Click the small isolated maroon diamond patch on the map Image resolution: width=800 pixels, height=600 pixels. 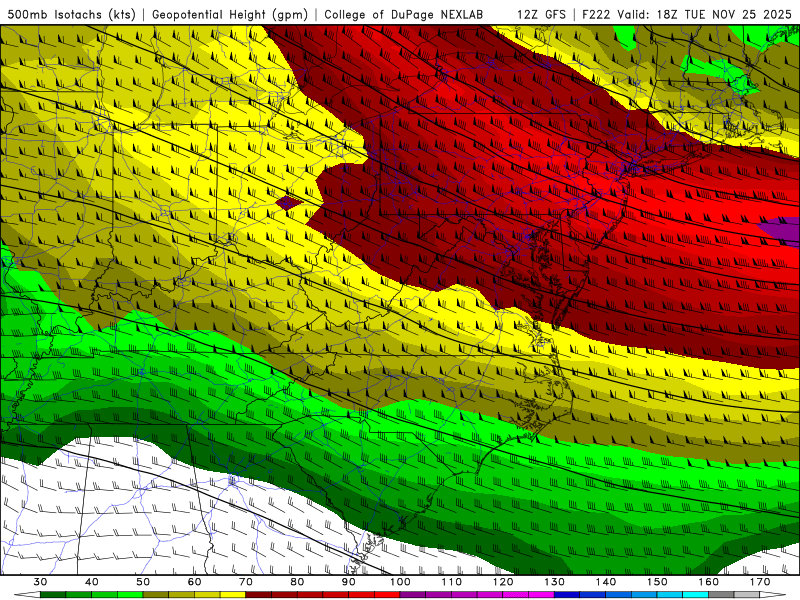[x=289, y=203]
